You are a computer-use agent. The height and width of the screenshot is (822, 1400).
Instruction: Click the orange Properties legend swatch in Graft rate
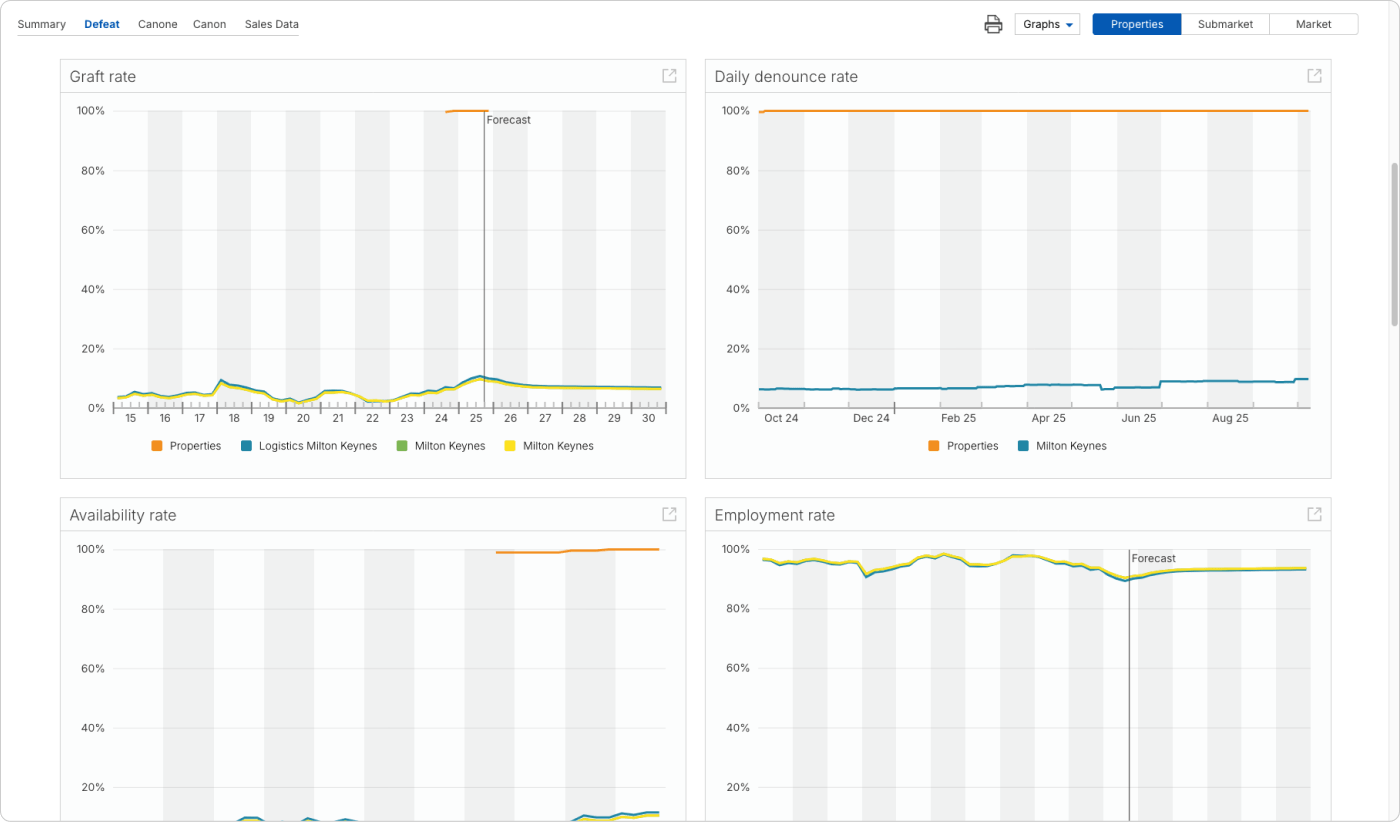tap(157, 446)
